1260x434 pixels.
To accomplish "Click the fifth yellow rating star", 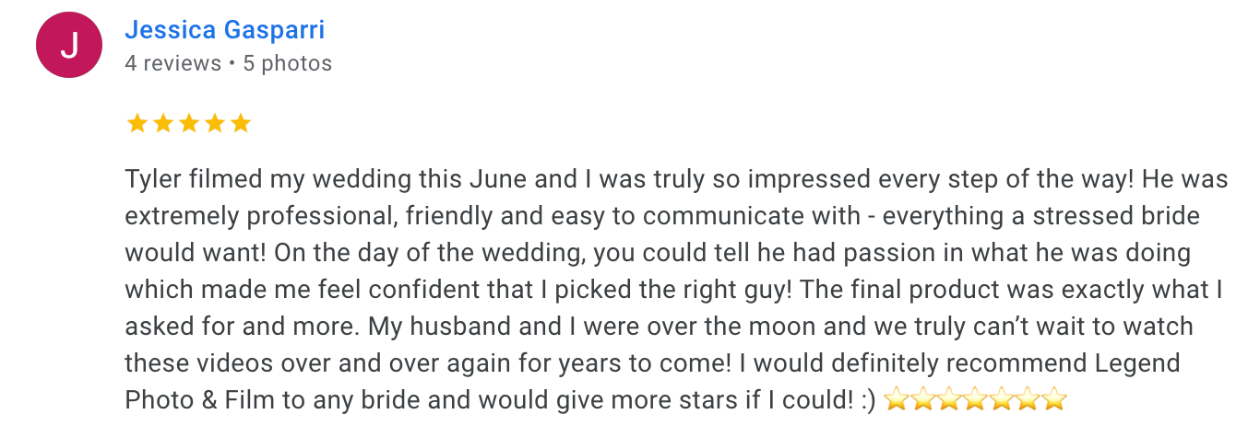I will point(240,124).
